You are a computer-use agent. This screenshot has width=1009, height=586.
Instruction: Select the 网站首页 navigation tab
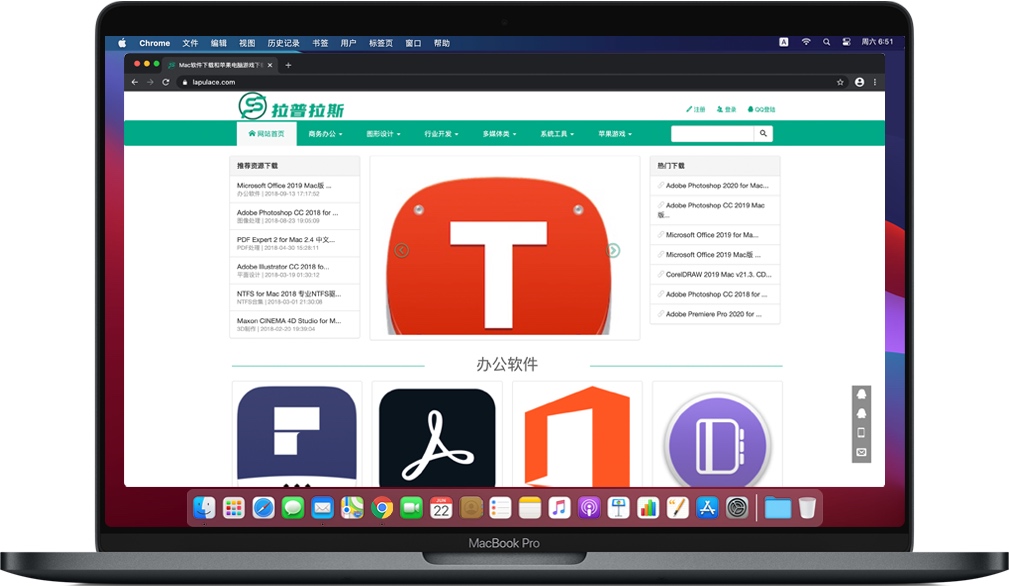pos(268,133)
